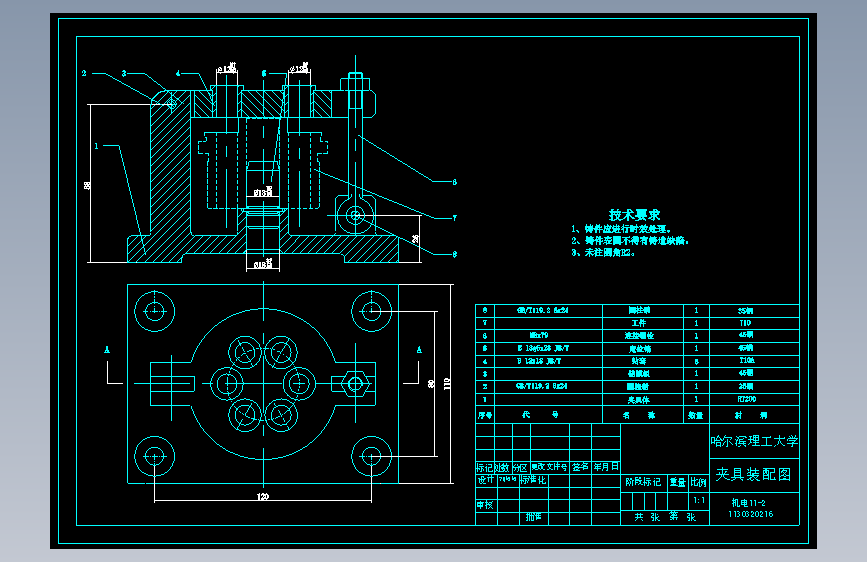Select the 110 vertical dimension text
The height and width of the screenshot is (562, 867).
447,384
